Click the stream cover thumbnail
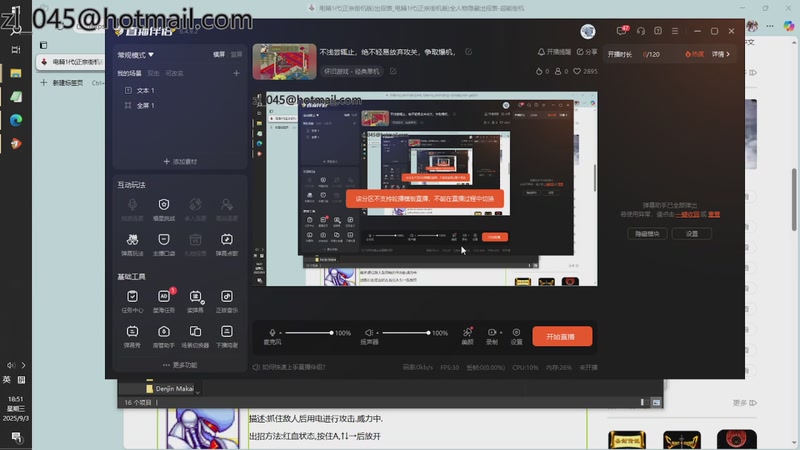Screen dimensions: 800x450 coord(284,62)
